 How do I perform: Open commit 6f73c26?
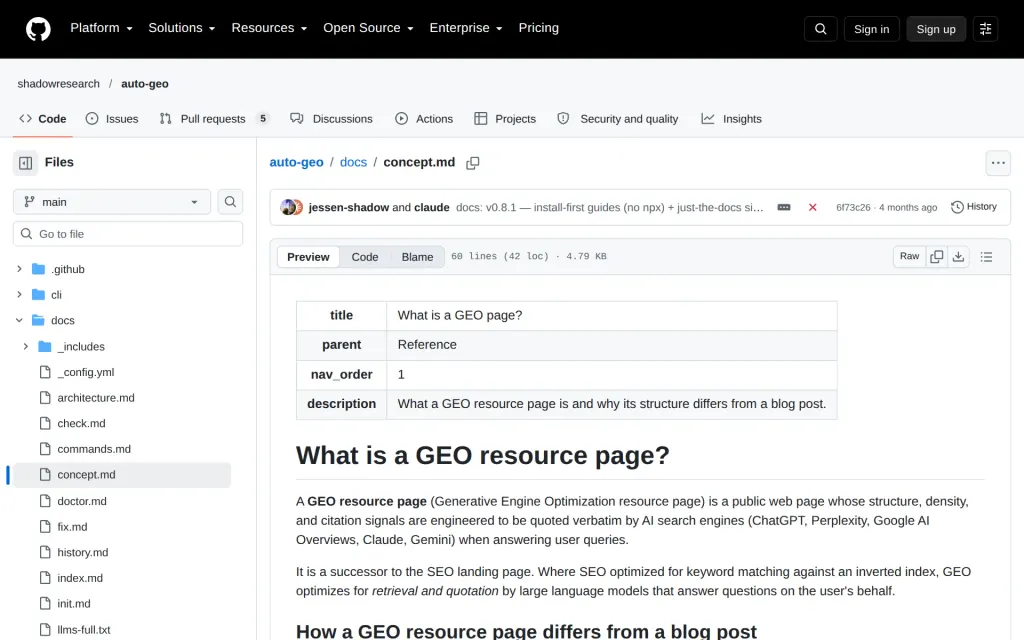tap(853, 207)
